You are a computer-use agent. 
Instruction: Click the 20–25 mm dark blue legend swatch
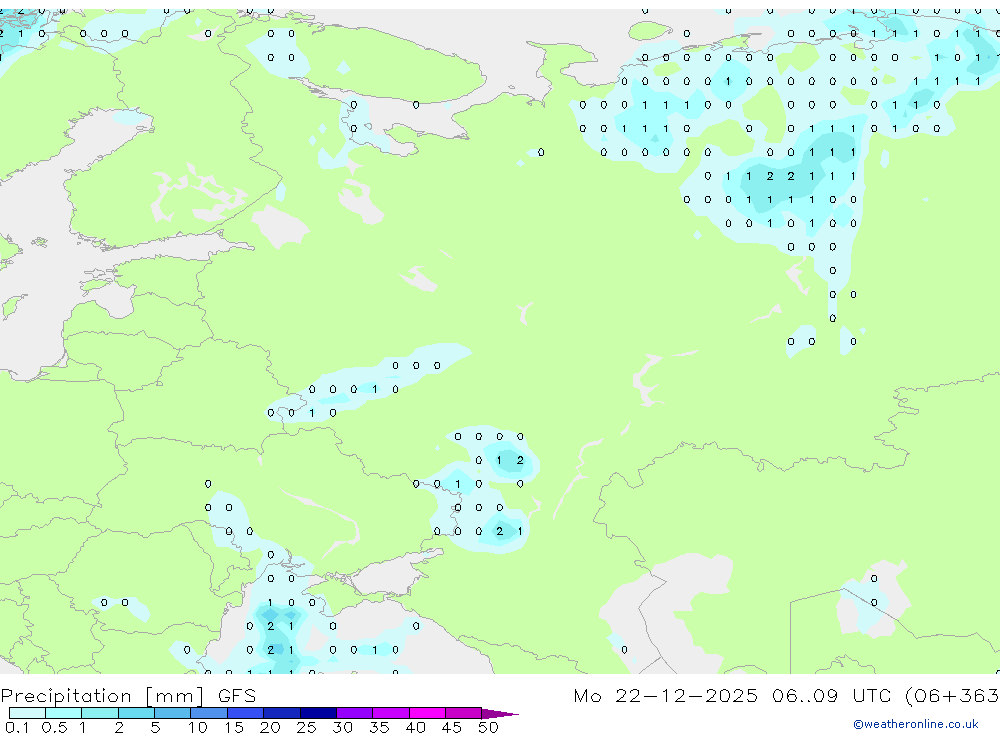coord(282,713)
